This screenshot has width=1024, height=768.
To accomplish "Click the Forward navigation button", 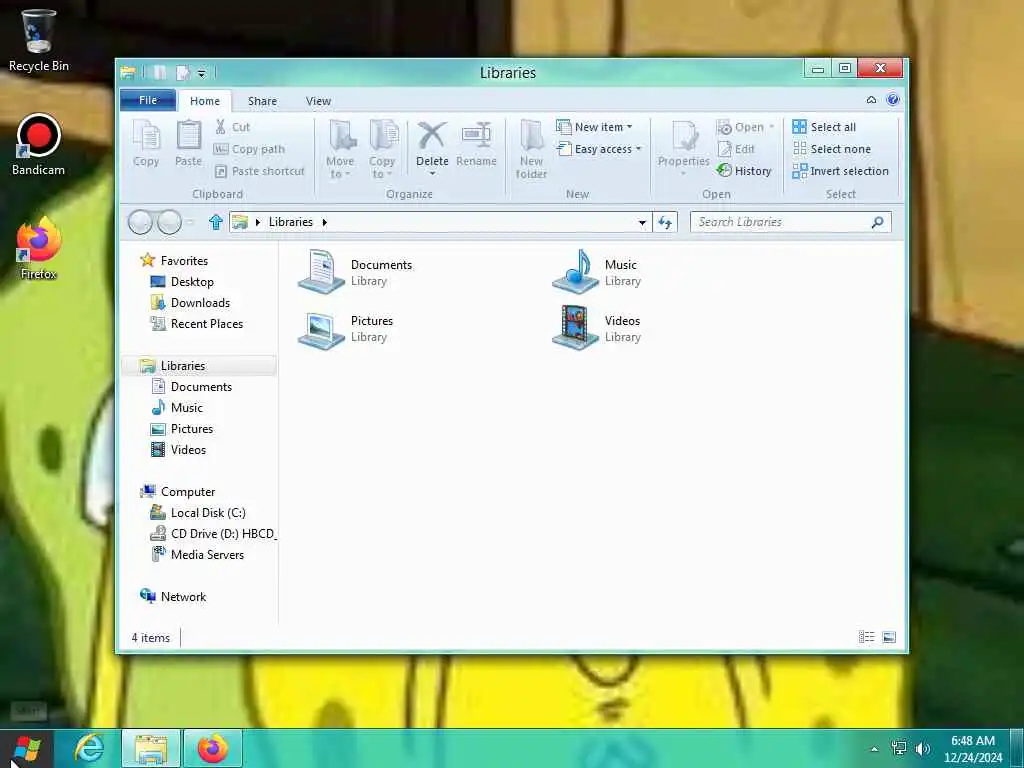I will (x=169, y=222).
